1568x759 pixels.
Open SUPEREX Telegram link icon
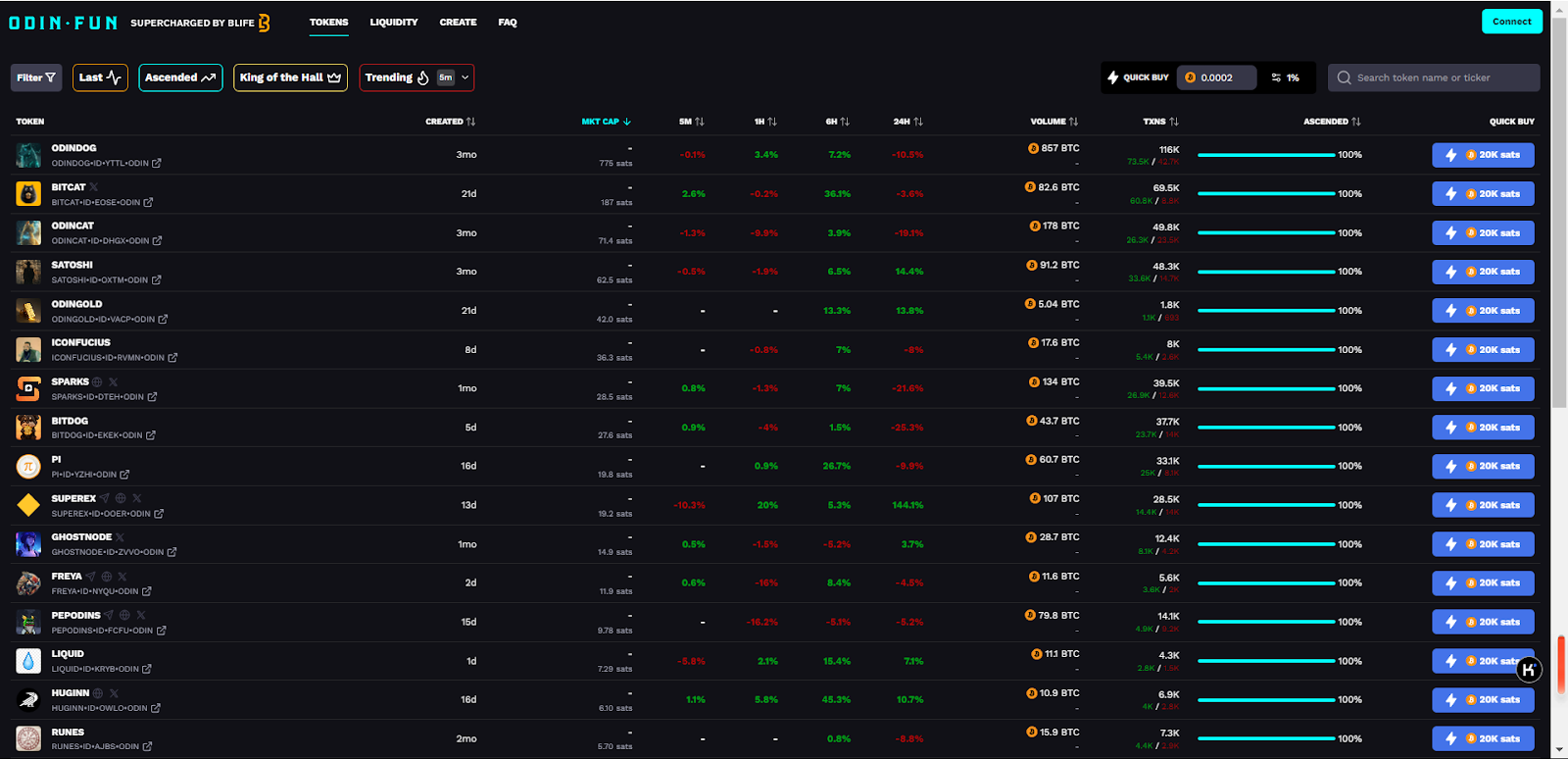click(x=105, y=498)
